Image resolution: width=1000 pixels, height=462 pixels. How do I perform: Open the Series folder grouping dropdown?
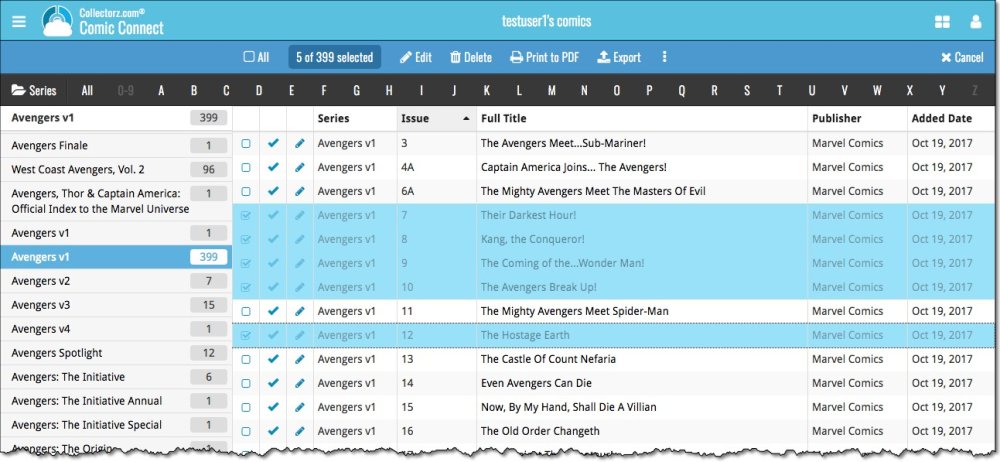34,91
